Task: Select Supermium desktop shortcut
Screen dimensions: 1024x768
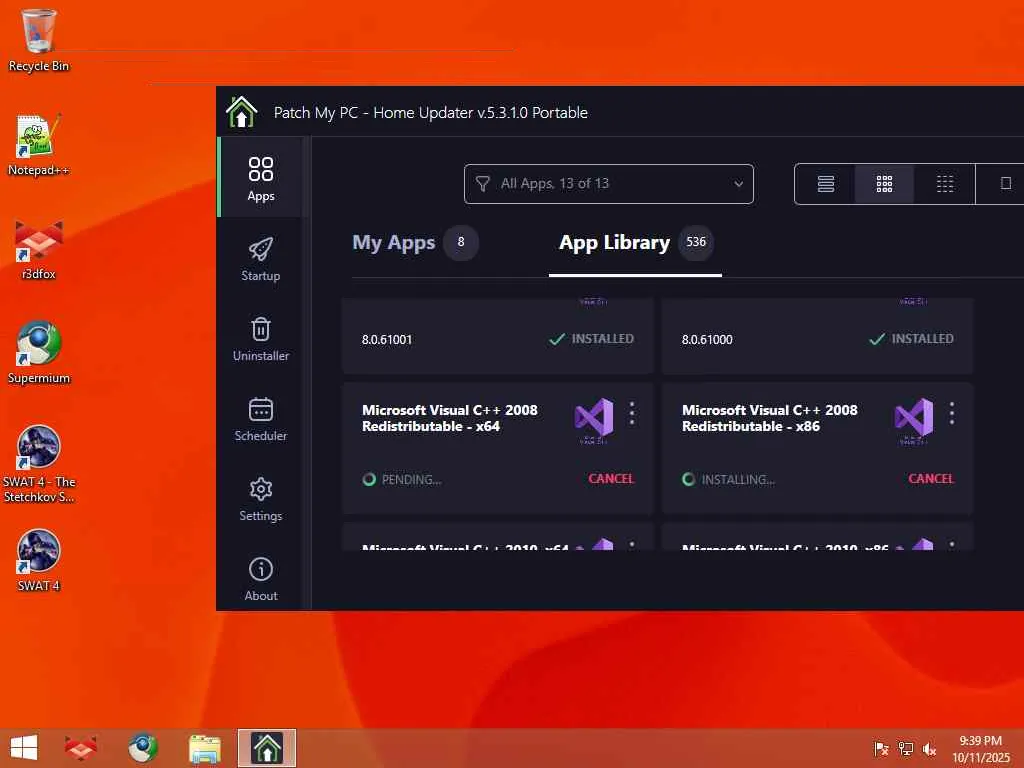Action: 39,353
